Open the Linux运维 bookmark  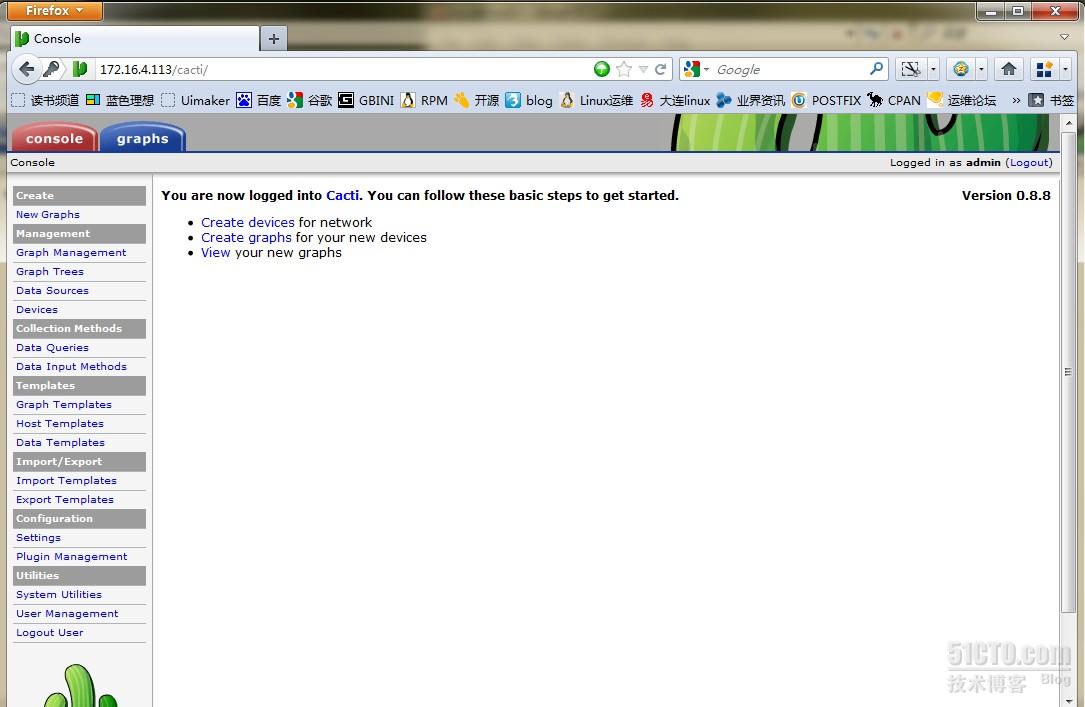pyautogui.click(x=596, y=100)
